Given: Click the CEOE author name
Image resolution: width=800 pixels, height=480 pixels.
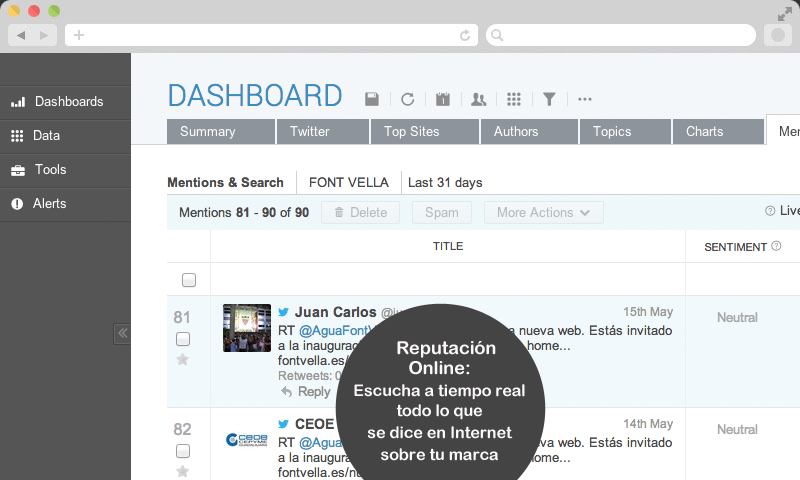Looking at the screenshot, I should point(314,424).
